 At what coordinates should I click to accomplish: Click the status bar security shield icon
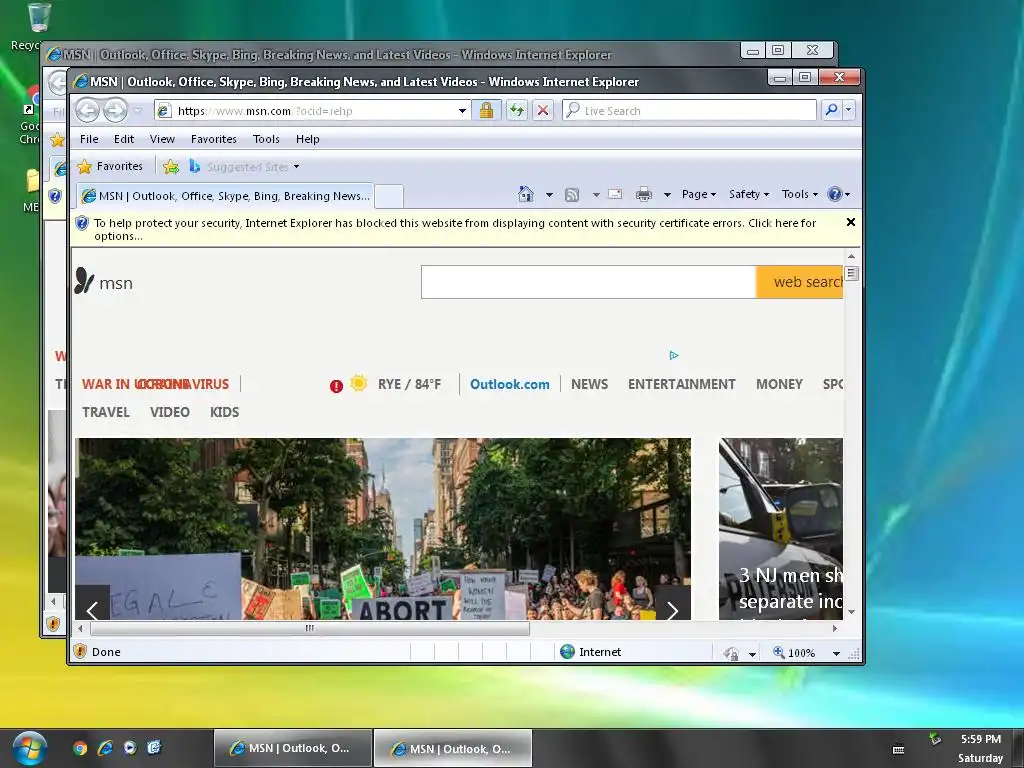[x=80, y=651]
